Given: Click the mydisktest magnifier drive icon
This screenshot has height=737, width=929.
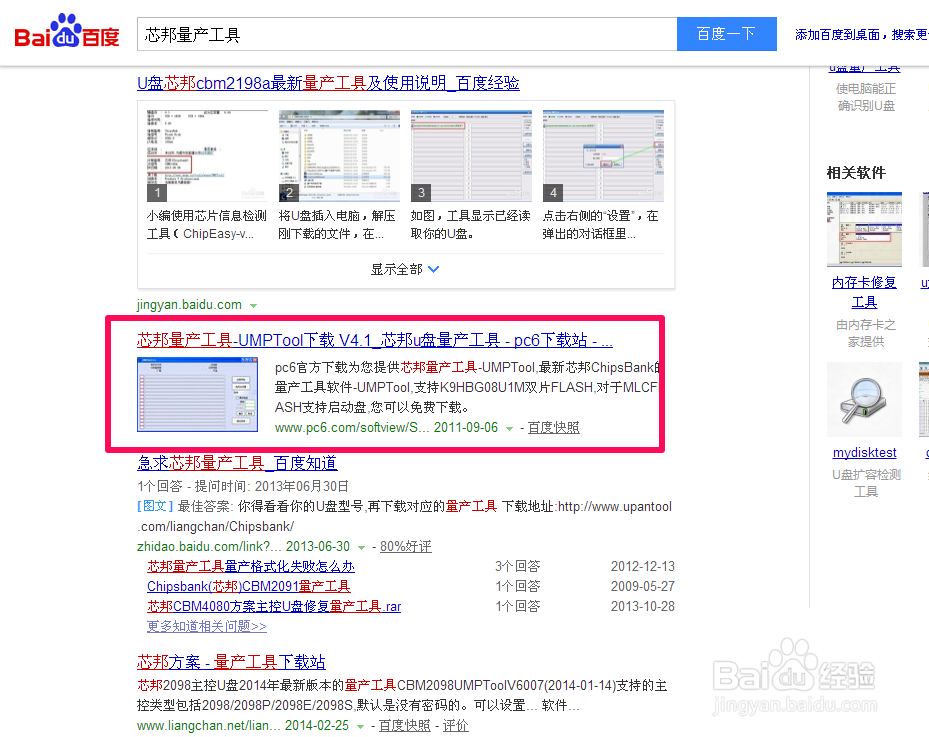Looking at the screenshot, I should coord(864,400).
